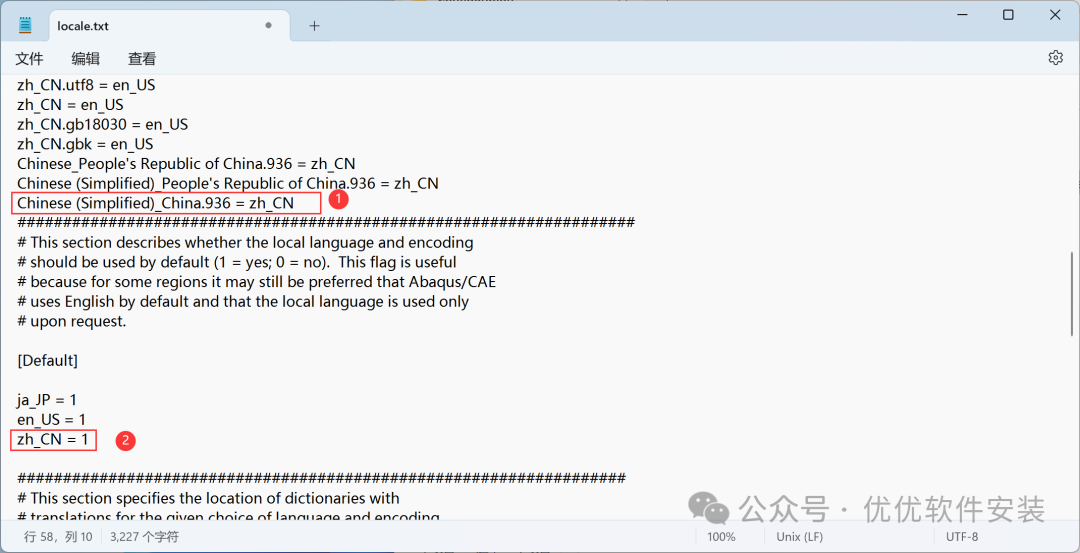
Task: Click unsaved changes dot on locale.txt tab
Action: pos(268,26)
